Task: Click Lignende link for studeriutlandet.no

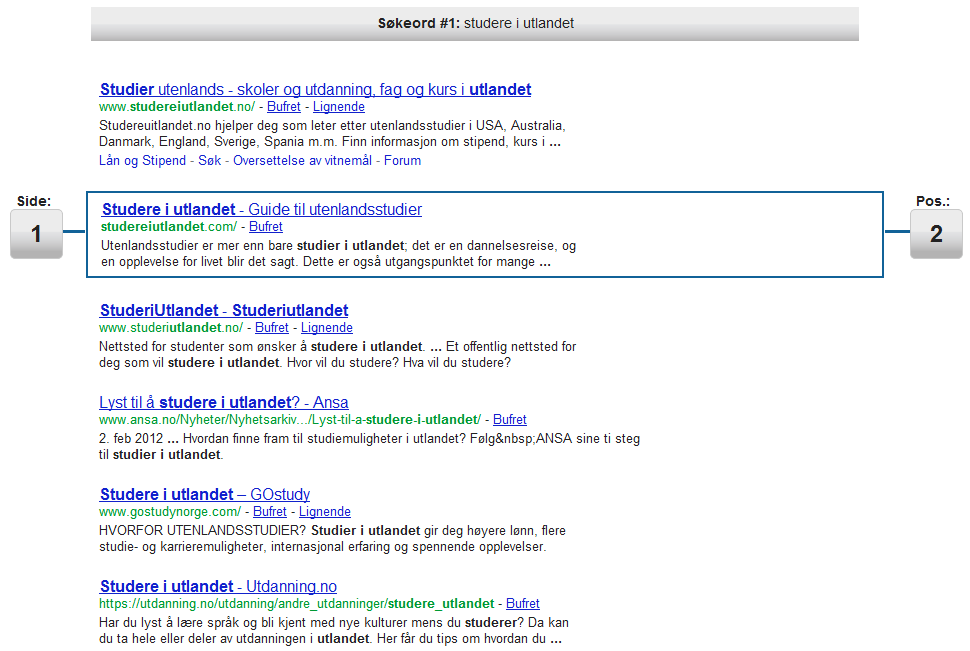Action: pyautogui.click(x=326, y=328)
